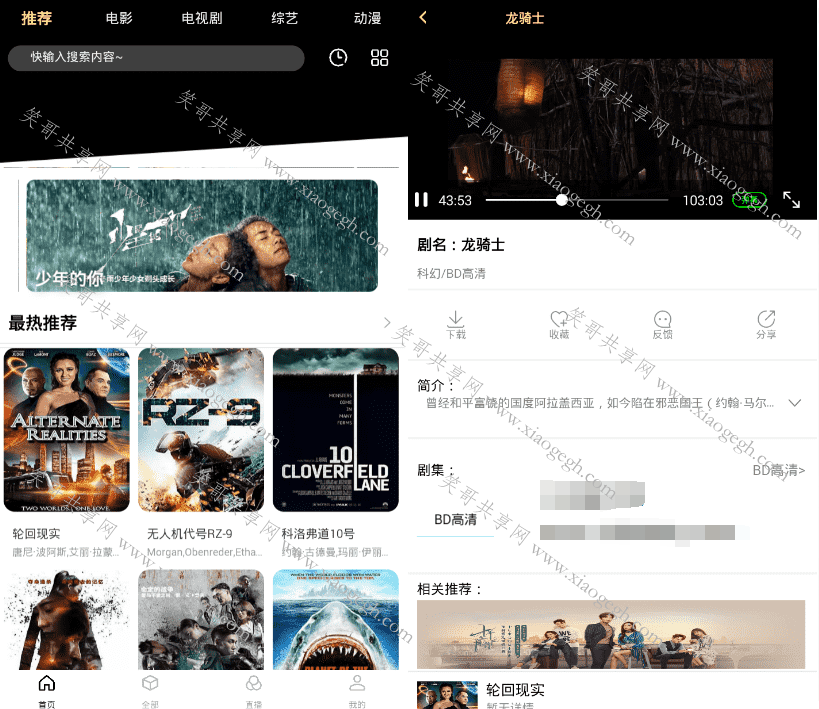This screenshot has width=819, height=709.
Task: Switch to the 综艺 tab
Action: pos(285,18)
